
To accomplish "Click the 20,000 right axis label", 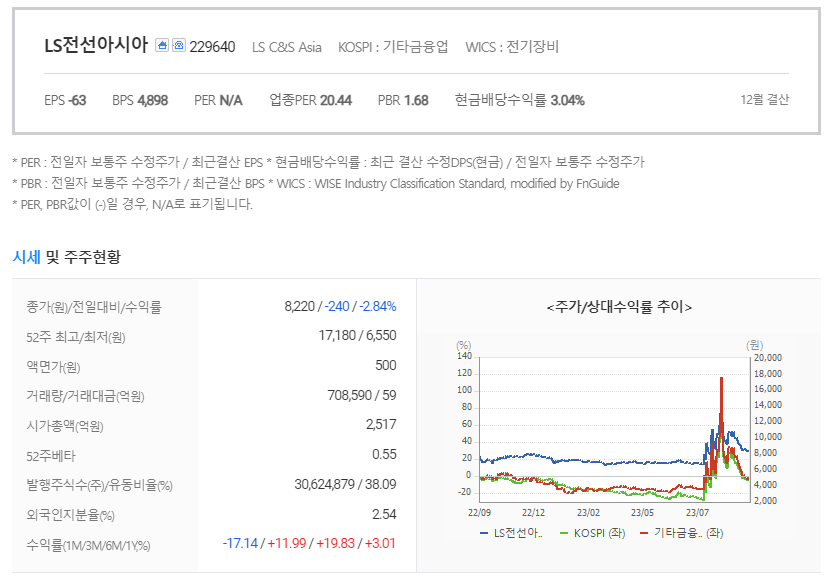I will coord(768,358).
